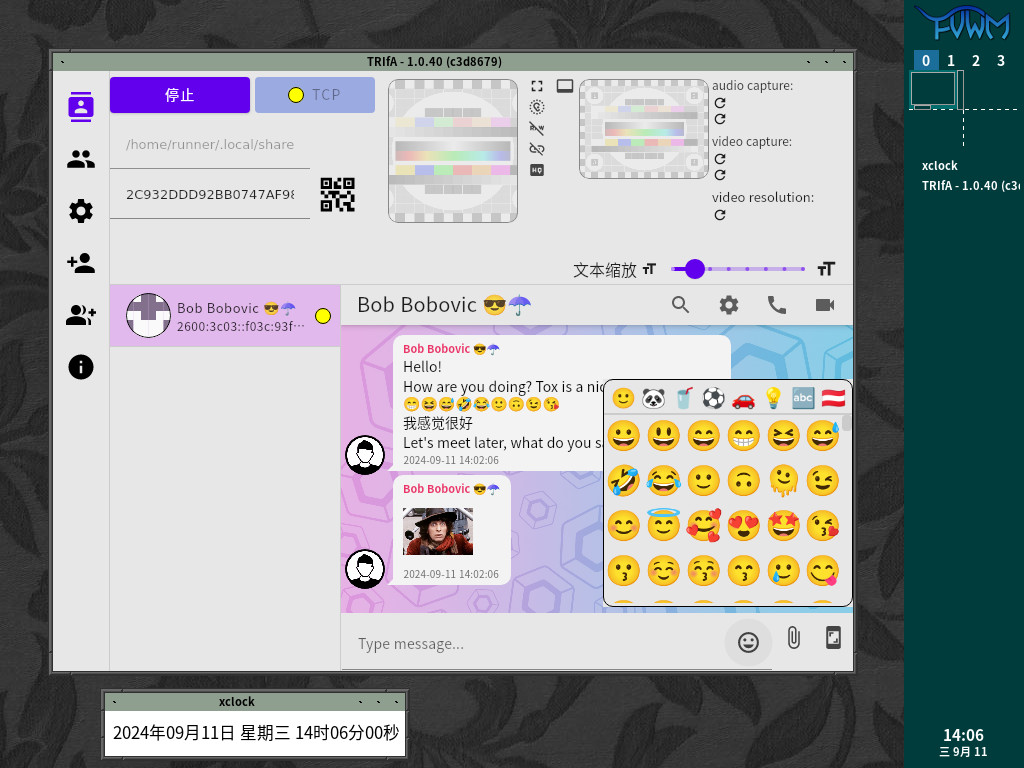Viewport: 1024px width, 768px height.
Task: Search messages in Bob Bobovic chat
Action: click(x=680, y=305)
